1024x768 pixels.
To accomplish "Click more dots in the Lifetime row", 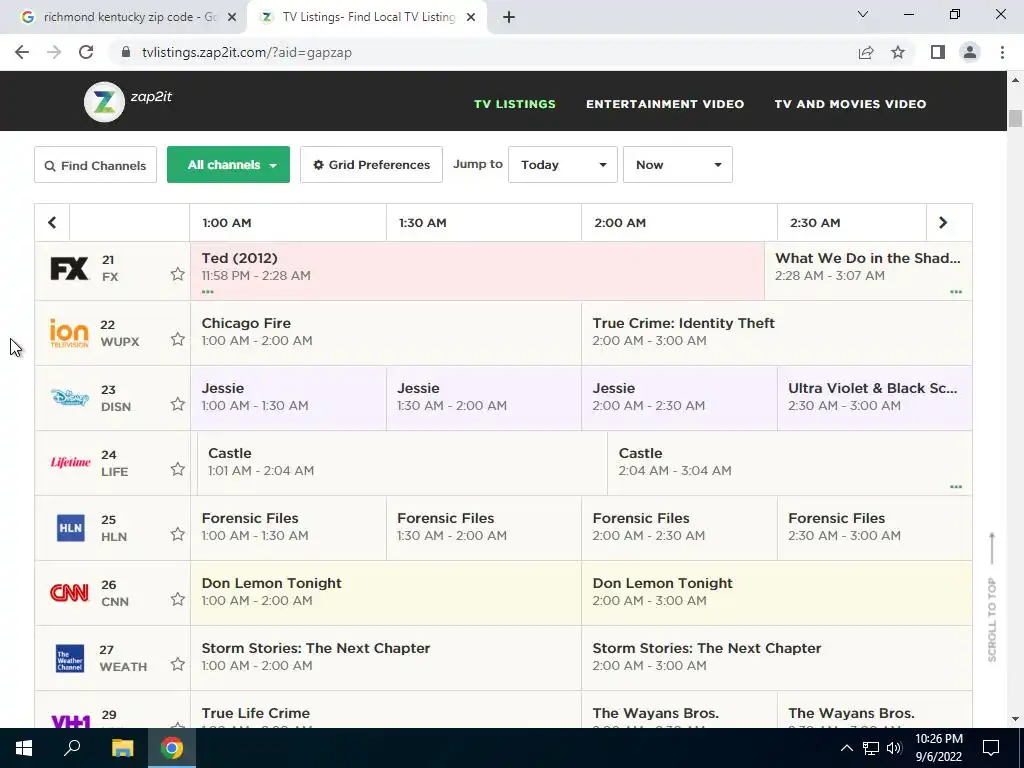I will pyautogui.click(x=956, y=487).
